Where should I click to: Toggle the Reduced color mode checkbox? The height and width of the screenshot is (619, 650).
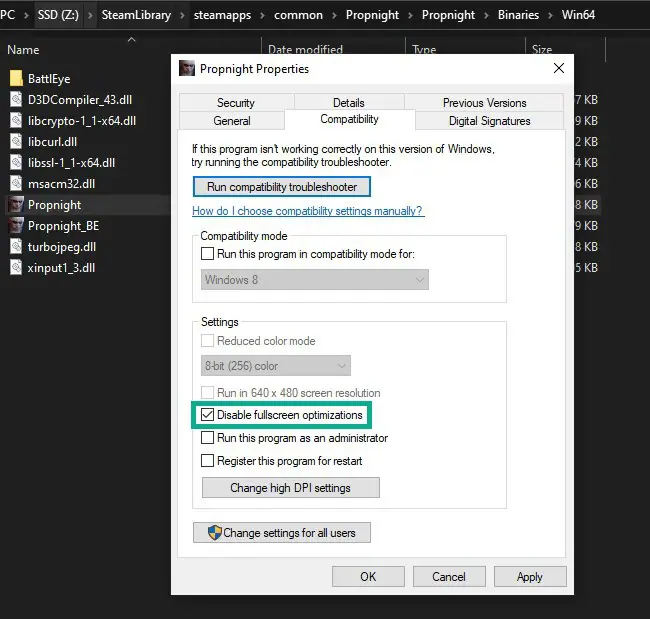point(207,341)
